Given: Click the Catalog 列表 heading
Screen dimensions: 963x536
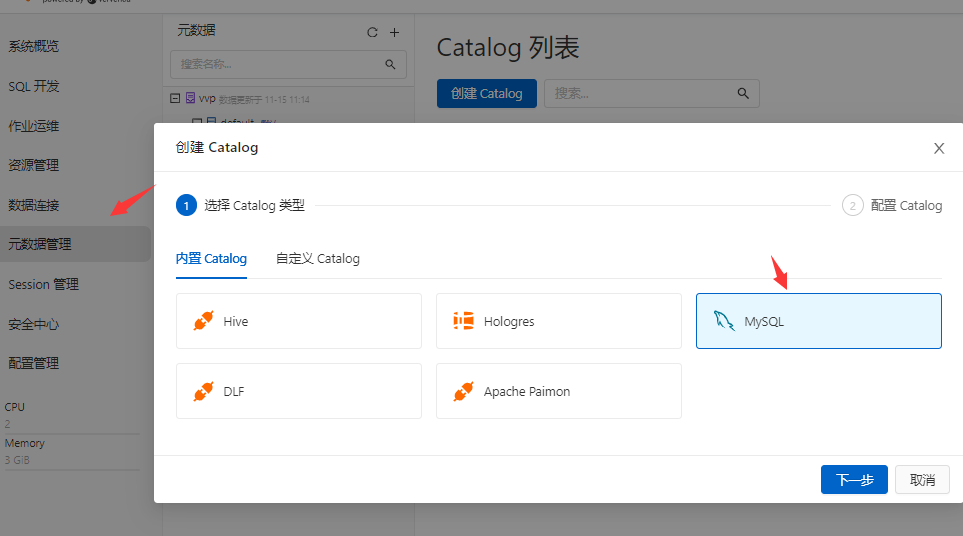Looking at the screenshot, I should [x=508, y=47].
